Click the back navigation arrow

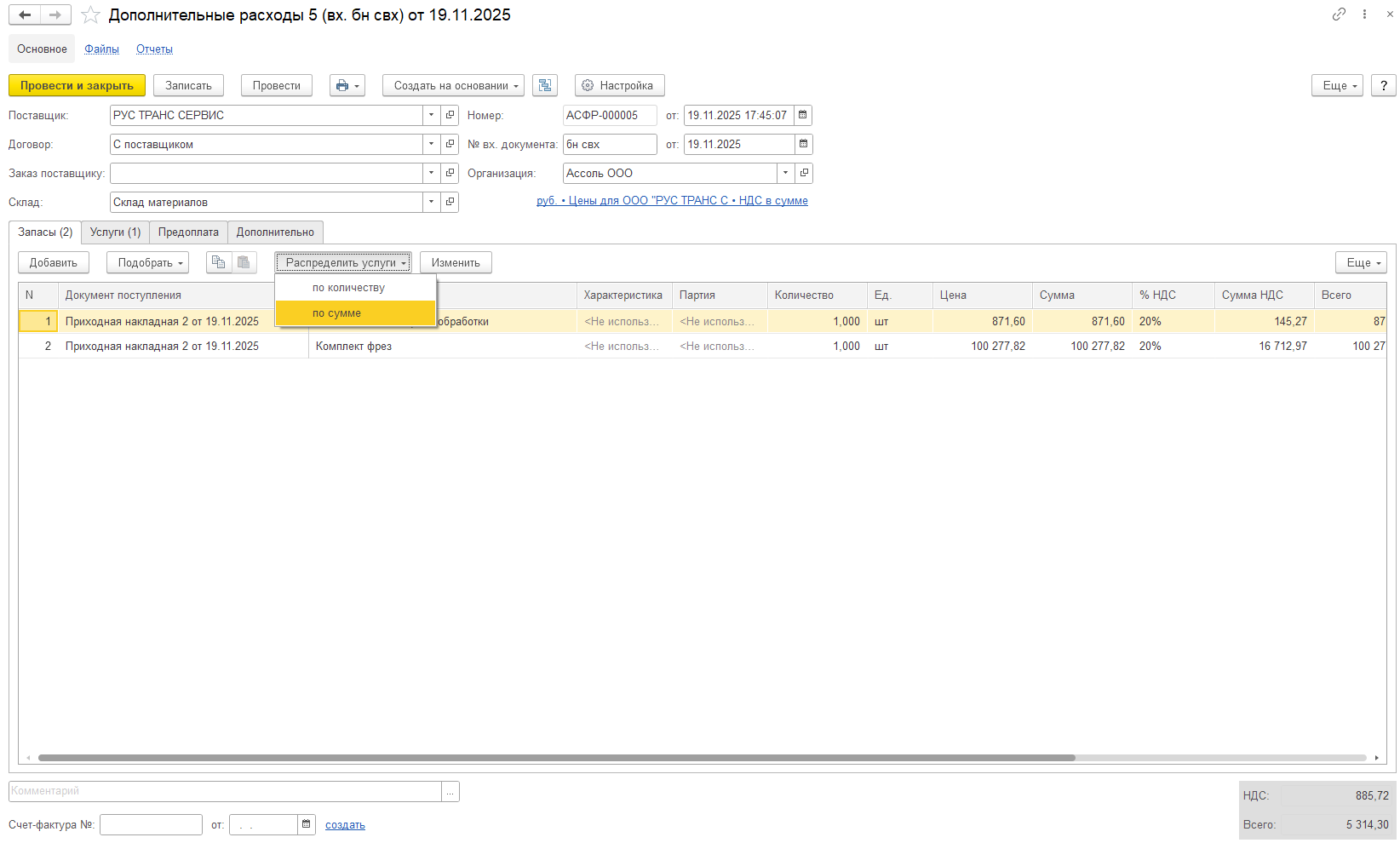click(x=25, y=15)
